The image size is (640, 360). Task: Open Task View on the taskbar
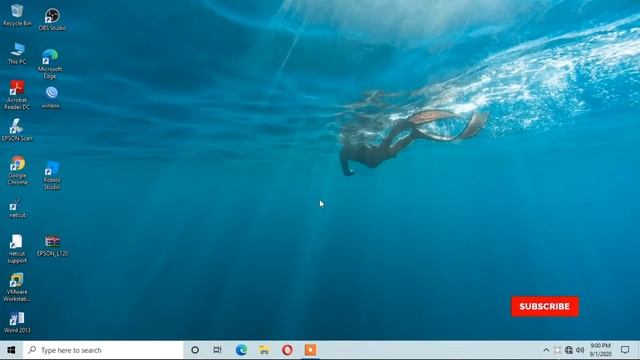218,350
